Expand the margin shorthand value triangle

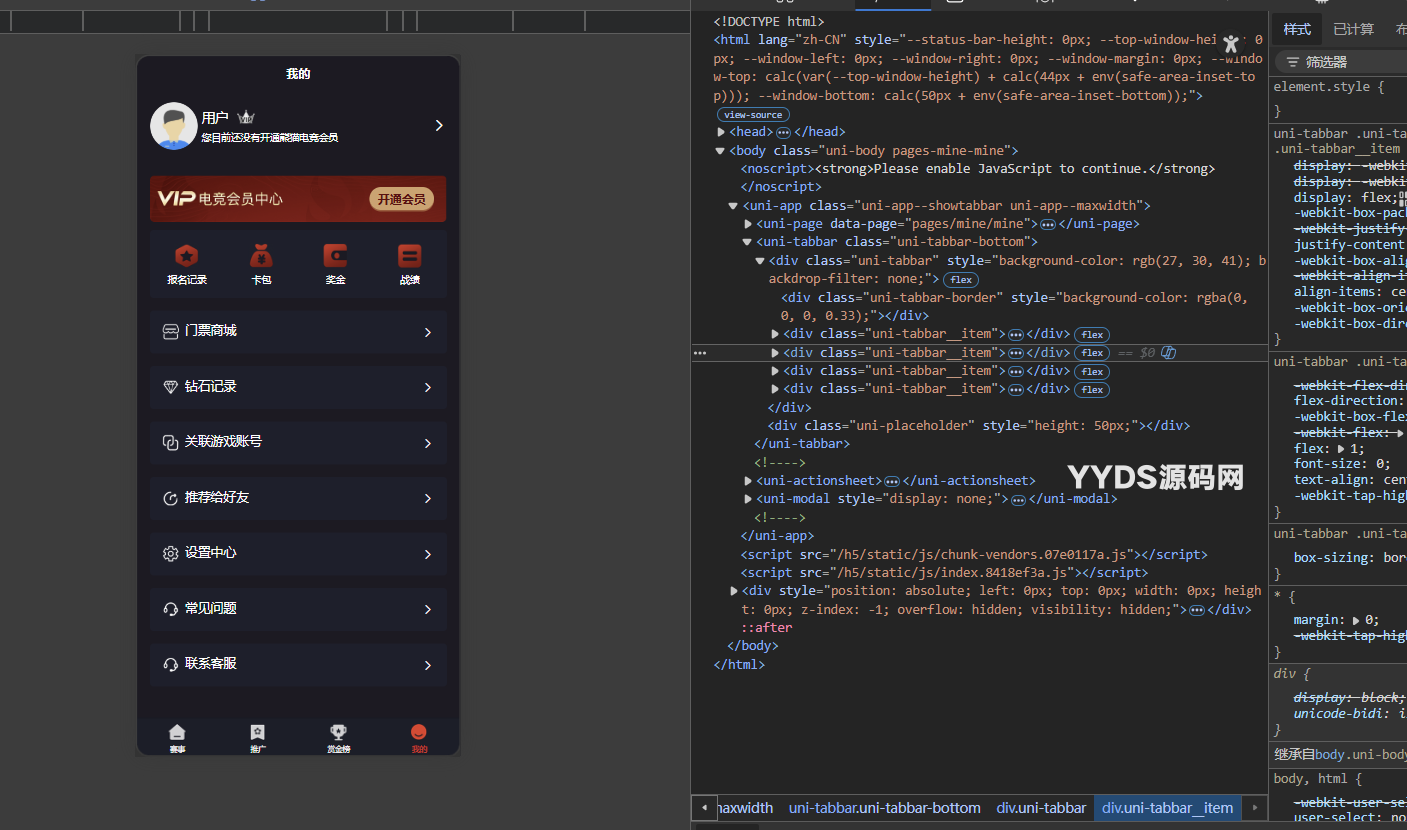coord(1356,620)
